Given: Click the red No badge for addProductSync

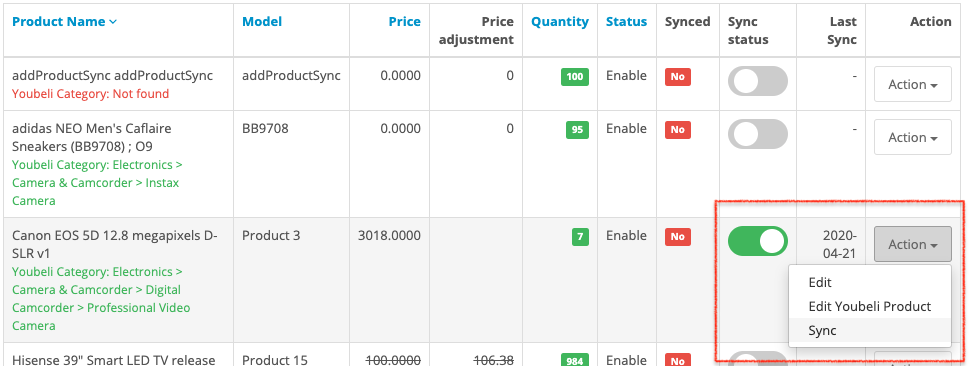Looking at the screenshot, I should coord(678,77).
